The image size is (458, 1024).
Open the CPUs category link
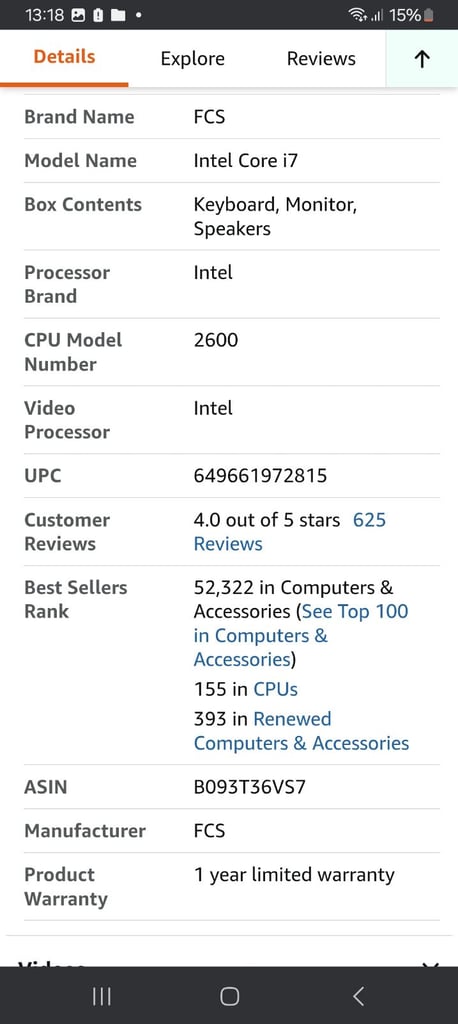coord(276,689)
